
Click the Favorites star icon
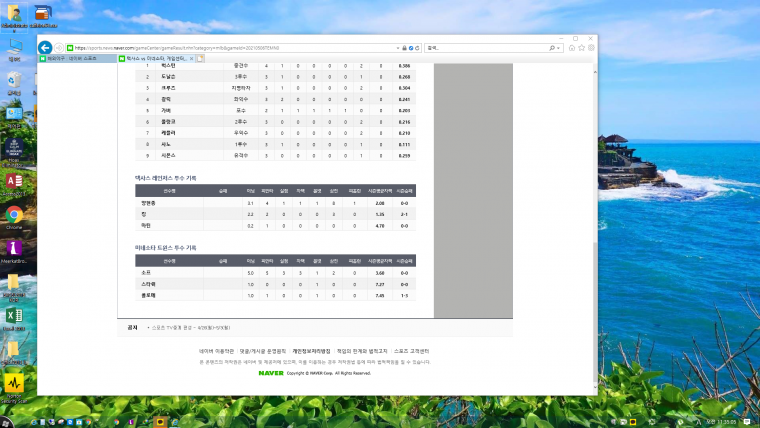(582, 48)
